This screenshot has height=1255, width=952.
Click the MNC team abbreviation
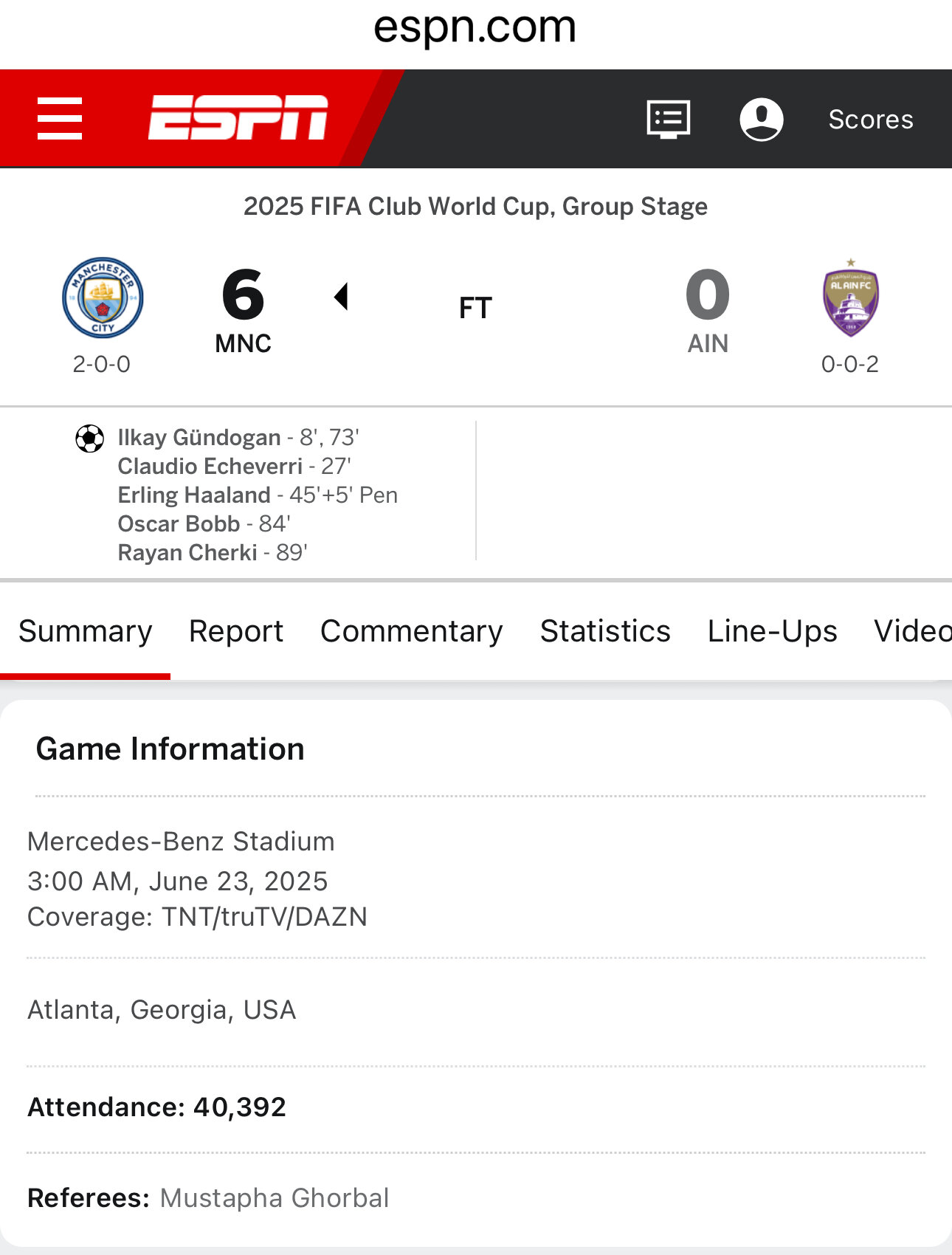coord(244,343)
